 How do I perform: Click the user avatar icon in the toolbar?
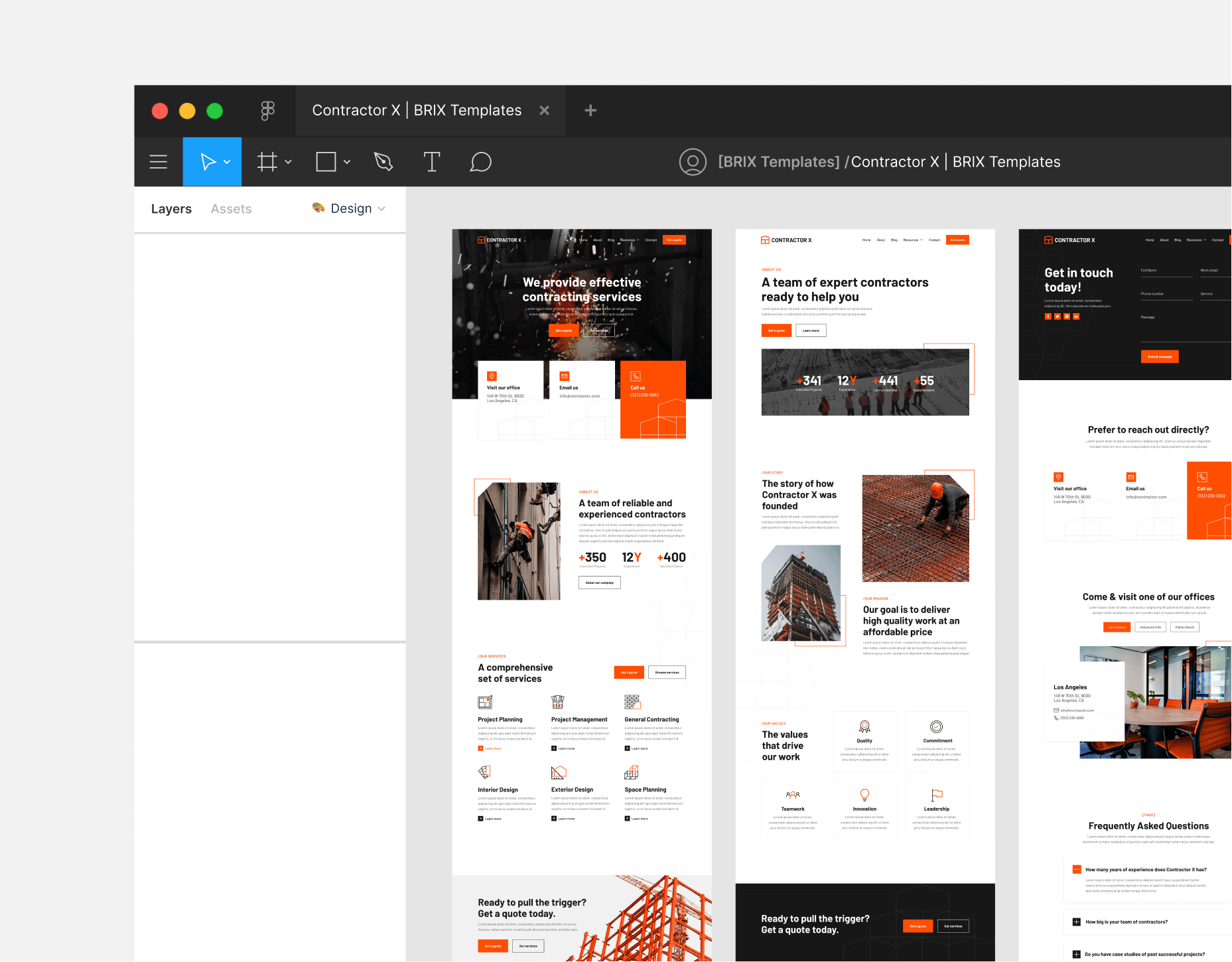tap(693, 162)
